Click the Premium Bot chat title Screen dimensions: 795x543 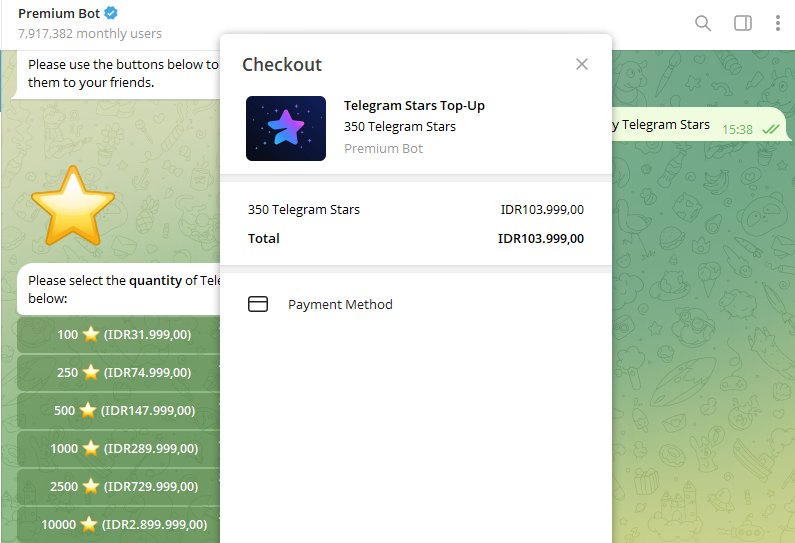pyautogui.click(x=59, y=14)
